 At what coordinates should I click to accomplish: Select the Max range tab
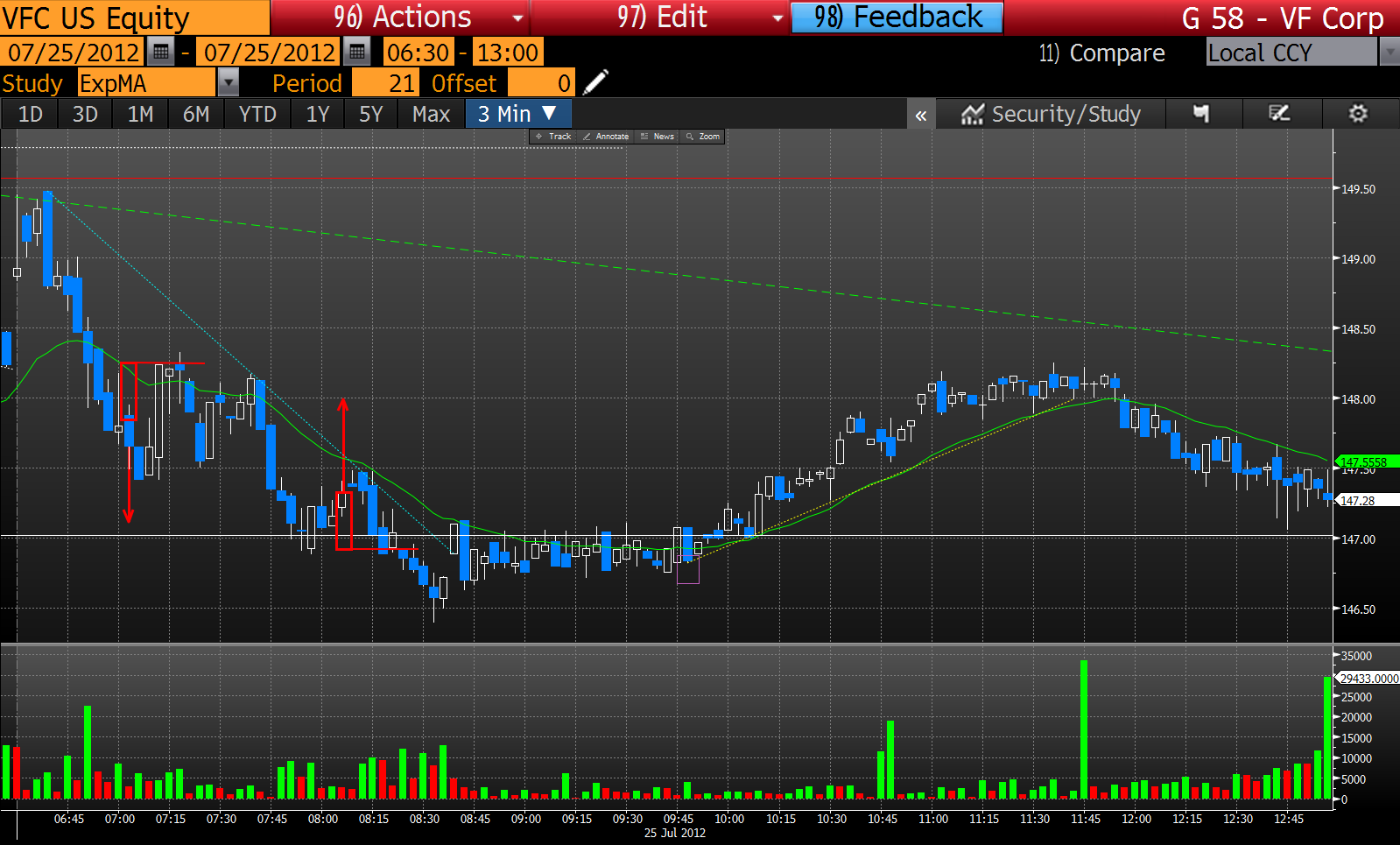point(432,114)
